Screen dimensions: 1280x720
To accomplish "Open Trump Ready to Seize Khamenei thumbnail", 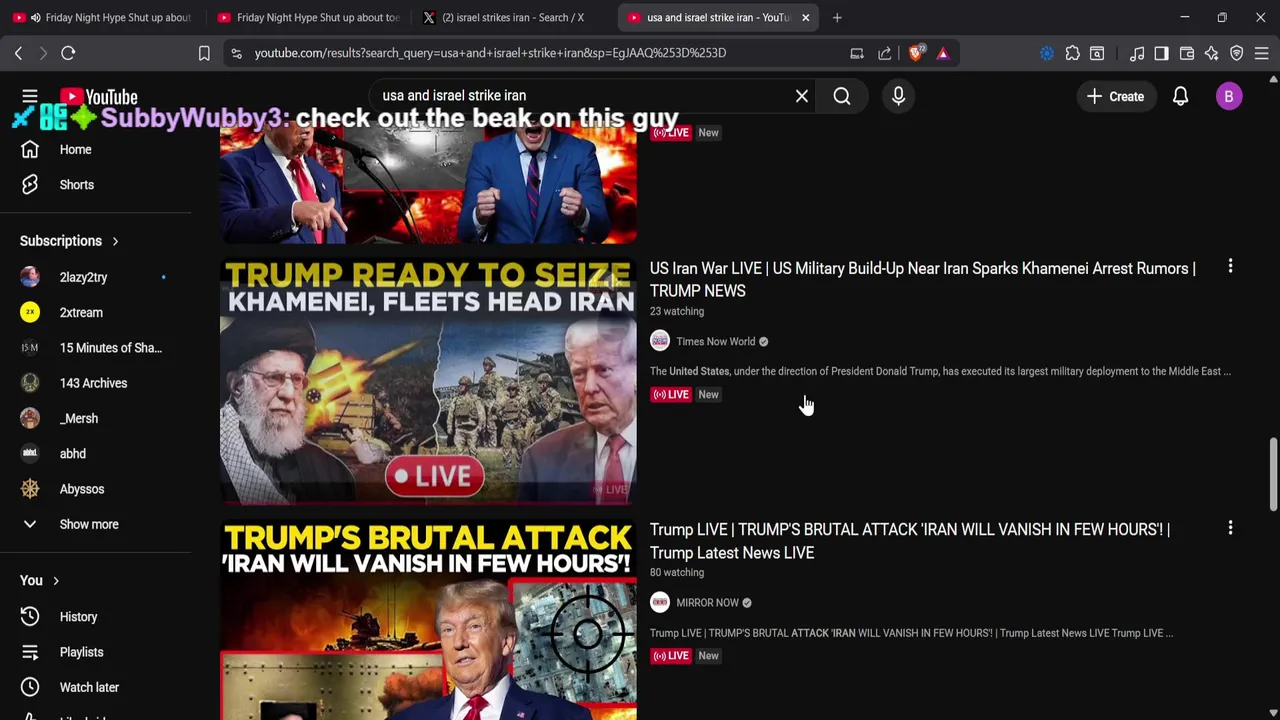I will [428, 382].
